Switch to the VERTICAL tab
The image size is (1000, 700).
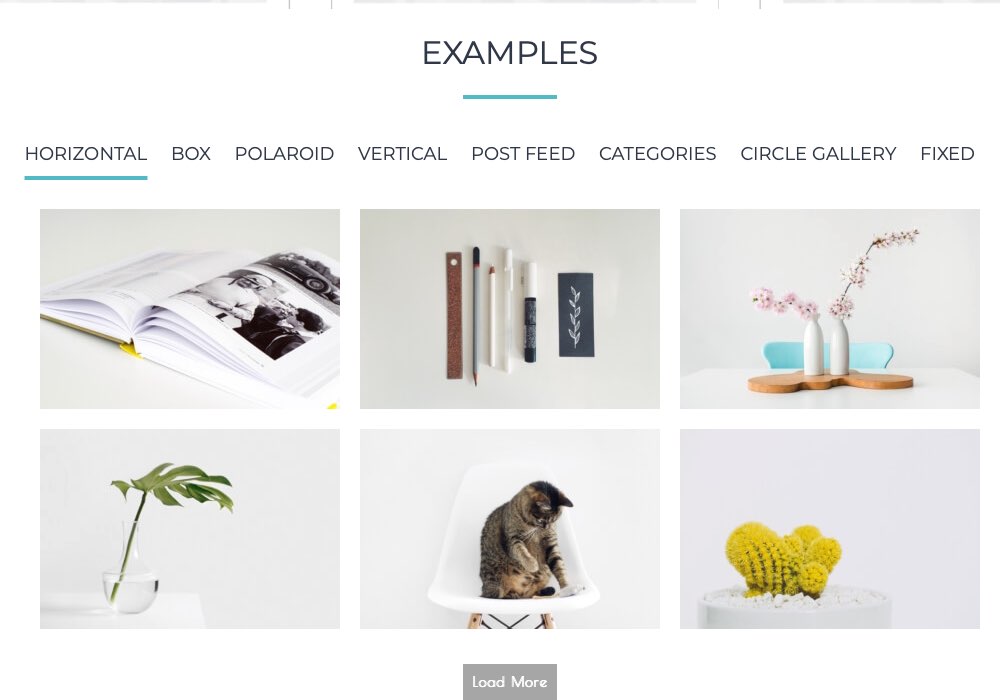(x=402, y=154)
